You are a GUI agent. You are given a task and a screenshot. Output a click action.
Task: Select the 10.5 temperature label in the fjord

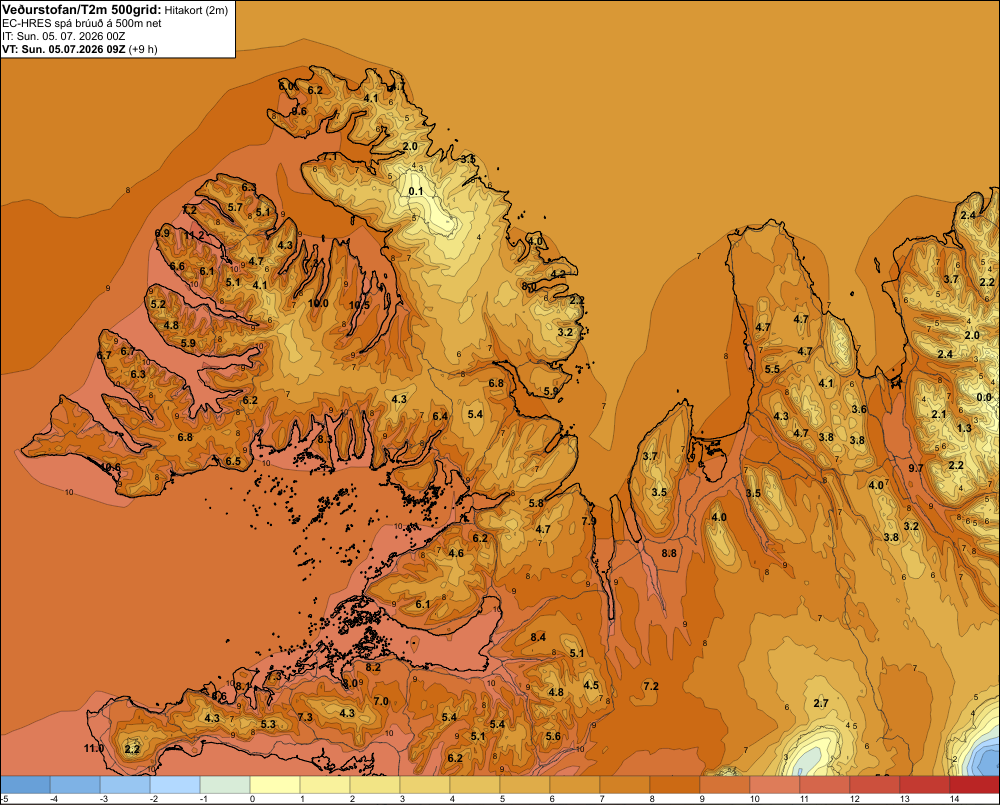pyautogui.click(x=359, y=306)
